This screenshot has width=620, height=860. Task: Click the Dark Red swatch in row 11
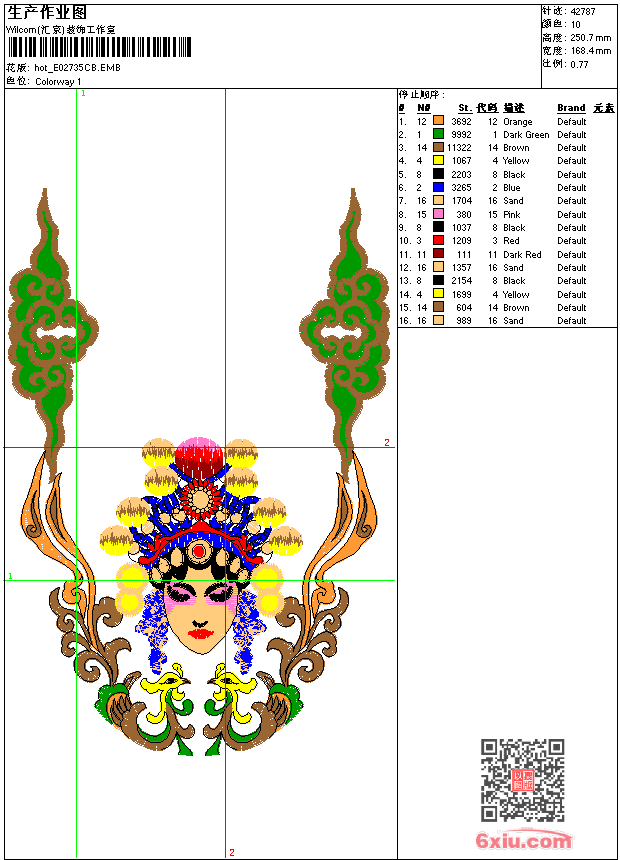click(438, 254)
